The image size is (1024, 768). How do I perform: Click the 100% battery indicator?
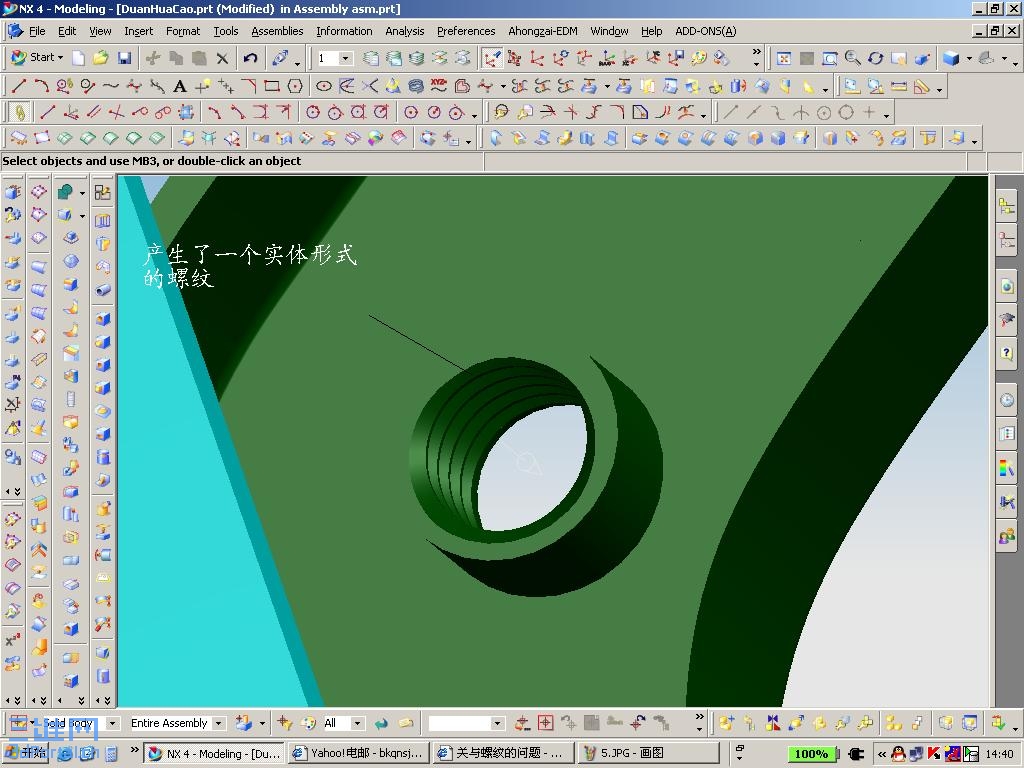coord(811,754)
